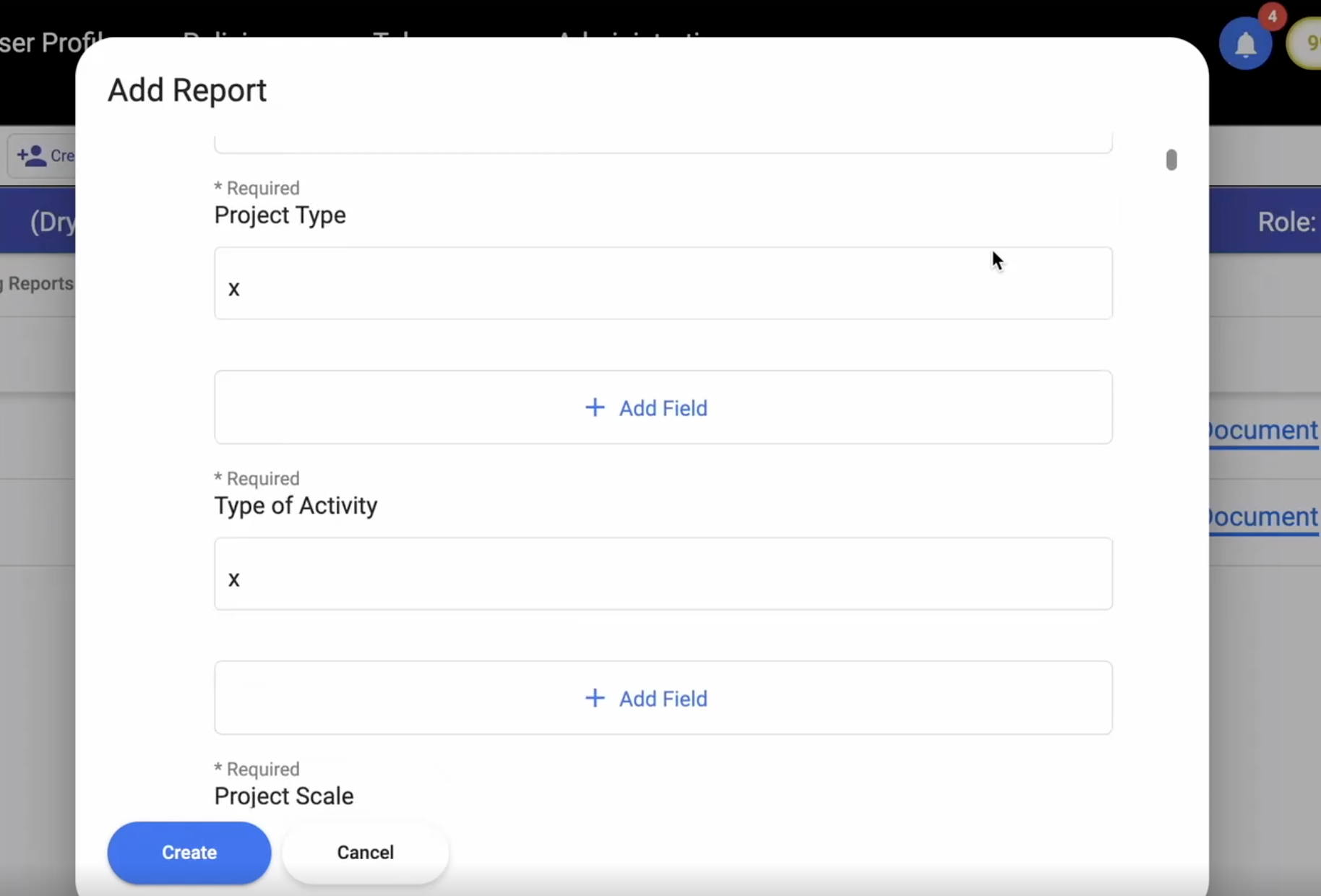Cancel the Add Report dialog
This screenshot has width=1321, height=896.
click(365, 853)
